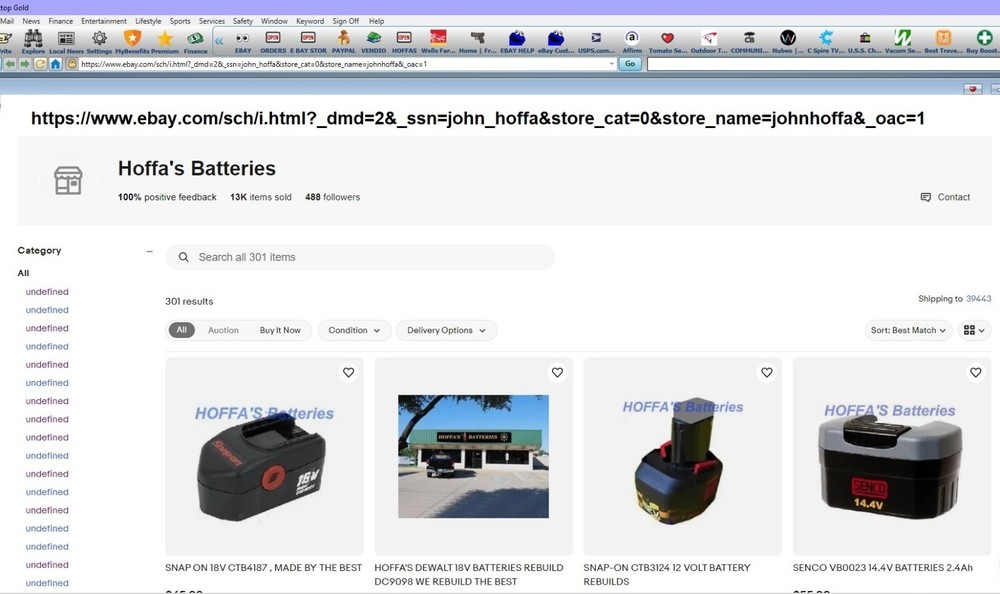Open the Explore binoculars toolbar icon

33,41
